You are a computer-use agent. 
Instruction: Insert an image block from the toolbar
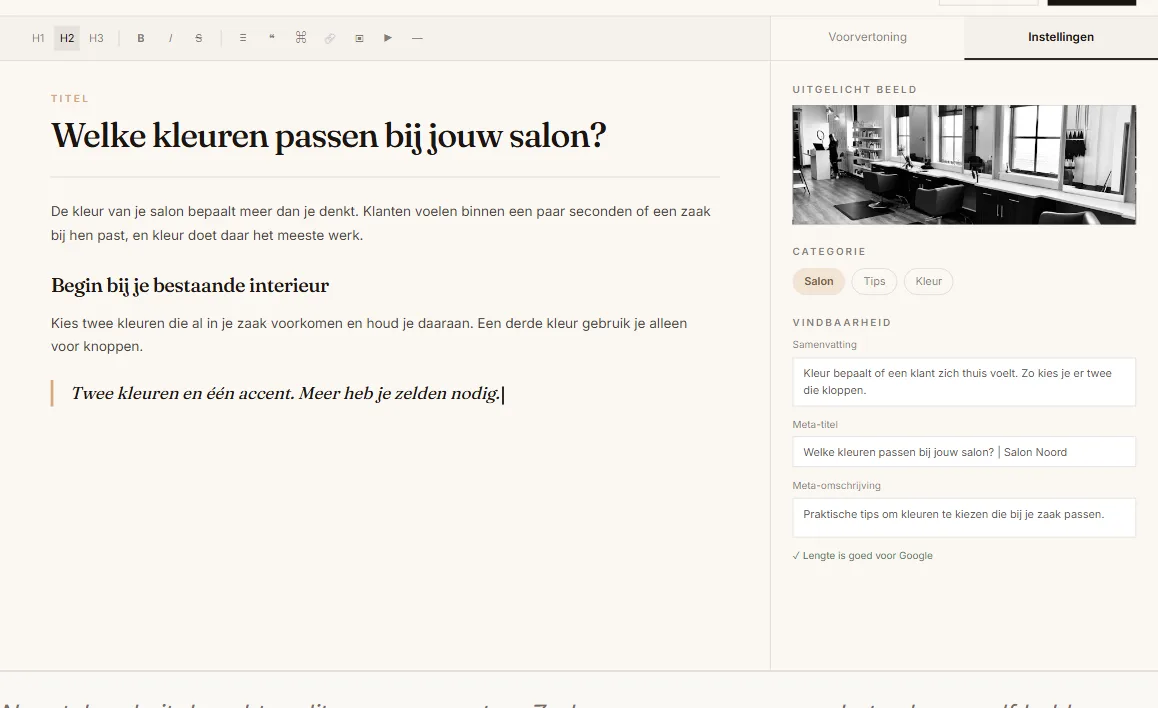(x=359, y=38)
